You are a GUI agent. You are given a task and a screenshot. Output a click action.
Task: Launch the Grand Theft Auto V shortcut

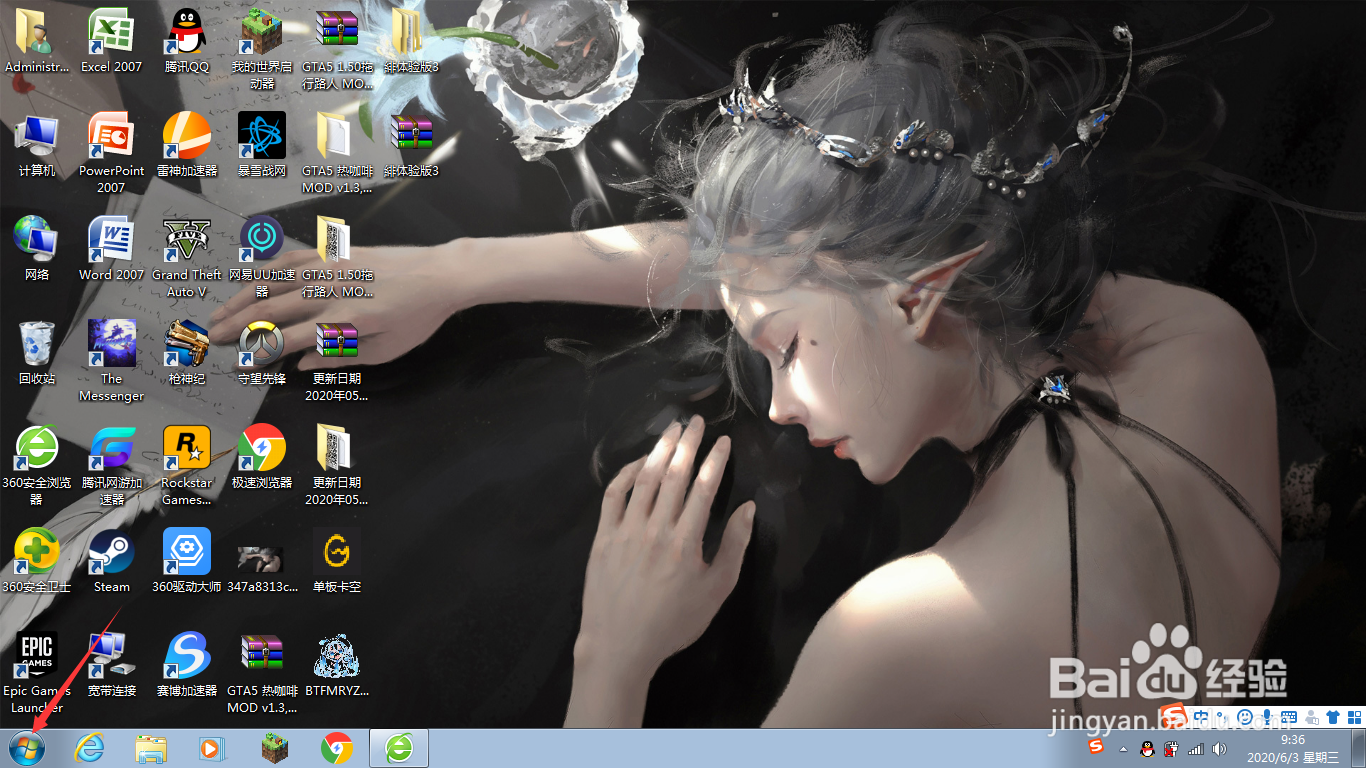(x=186, y=239)
